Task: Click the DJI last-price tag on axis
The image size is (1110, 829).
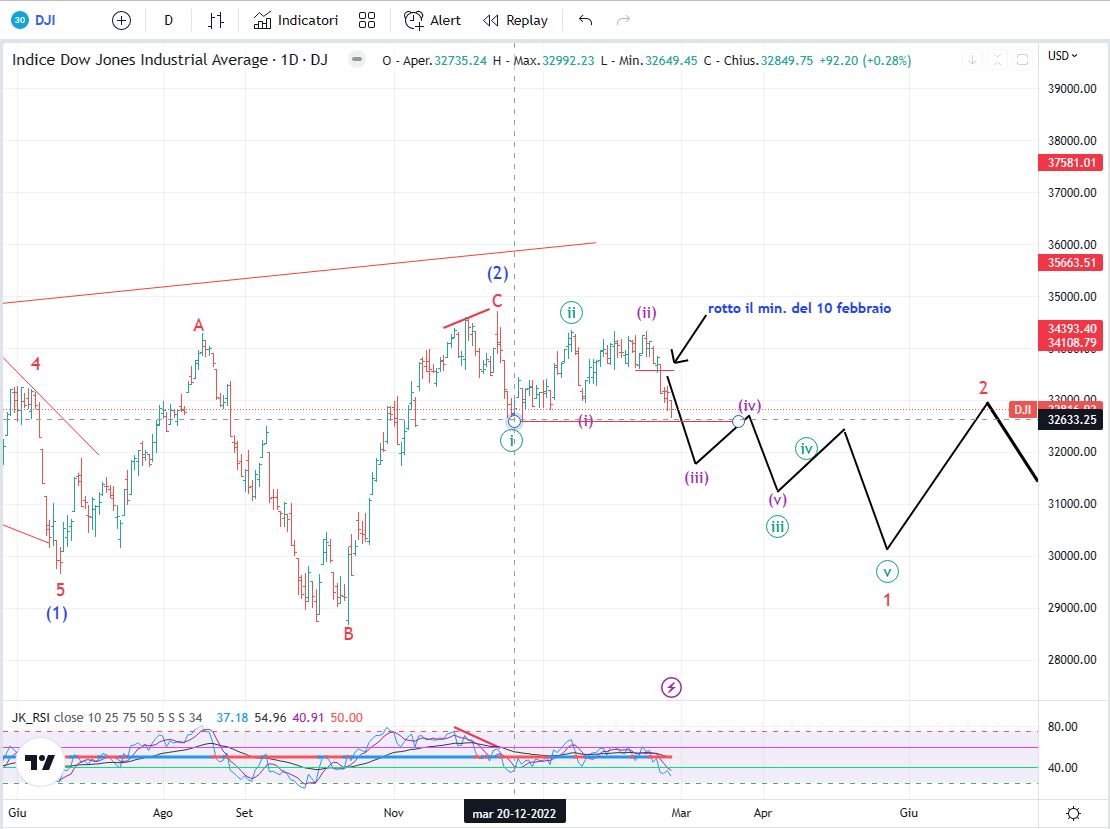Action: click(x=1022, y=409)
